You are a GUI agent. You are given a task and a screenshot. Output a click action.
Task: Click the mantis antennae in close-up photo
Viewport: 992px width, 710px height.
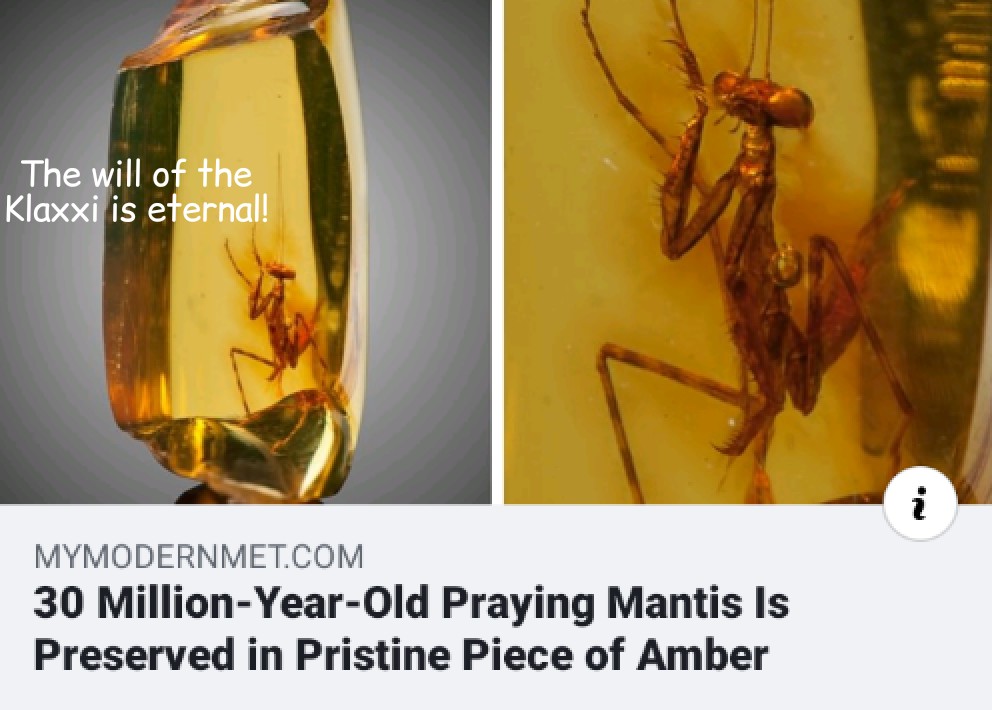pyautogui.click(x=761, y=35)
